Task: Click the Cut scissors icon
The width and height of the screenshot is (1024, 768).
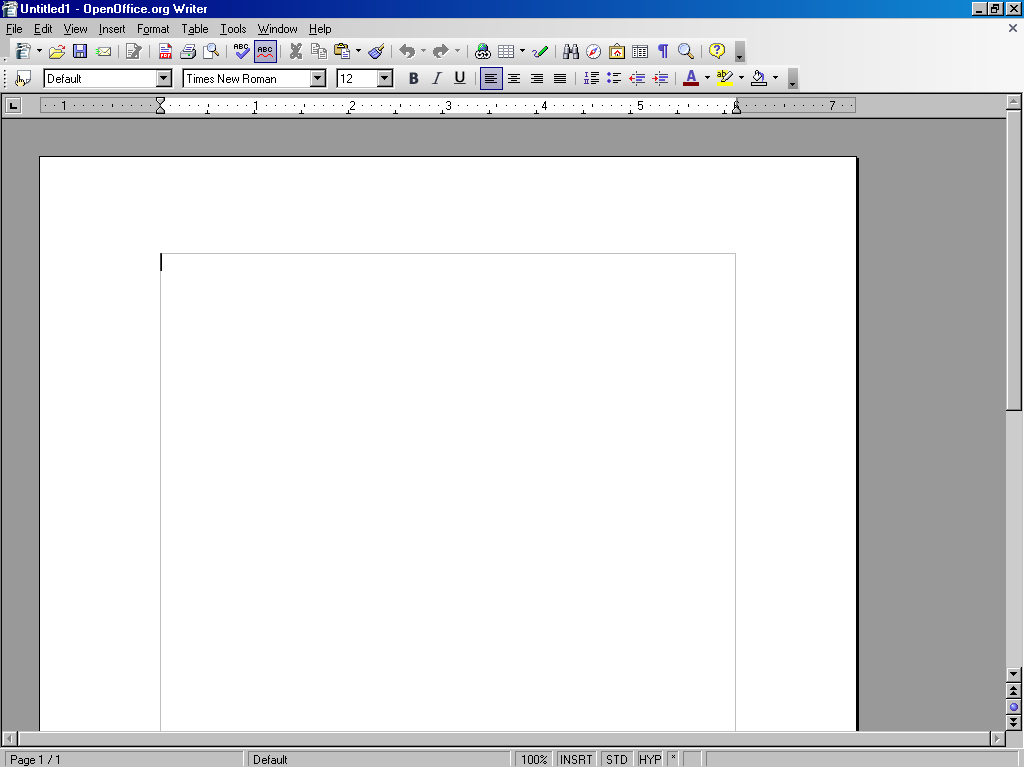Action: 296,51
